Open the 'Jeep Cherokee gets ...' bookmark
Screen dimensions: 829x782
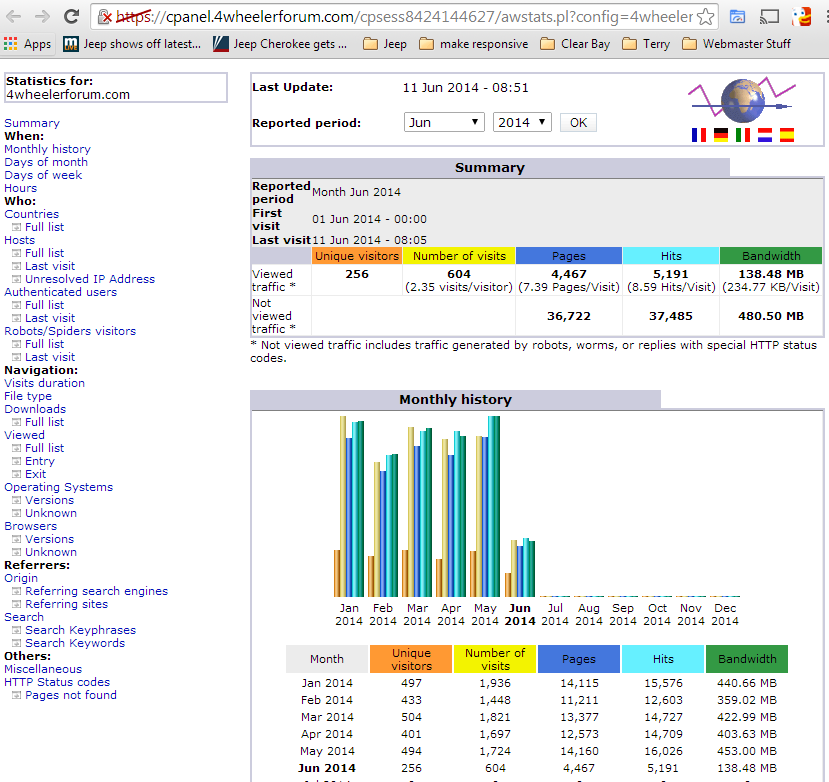pyautogui.click(x=280, y=44)
